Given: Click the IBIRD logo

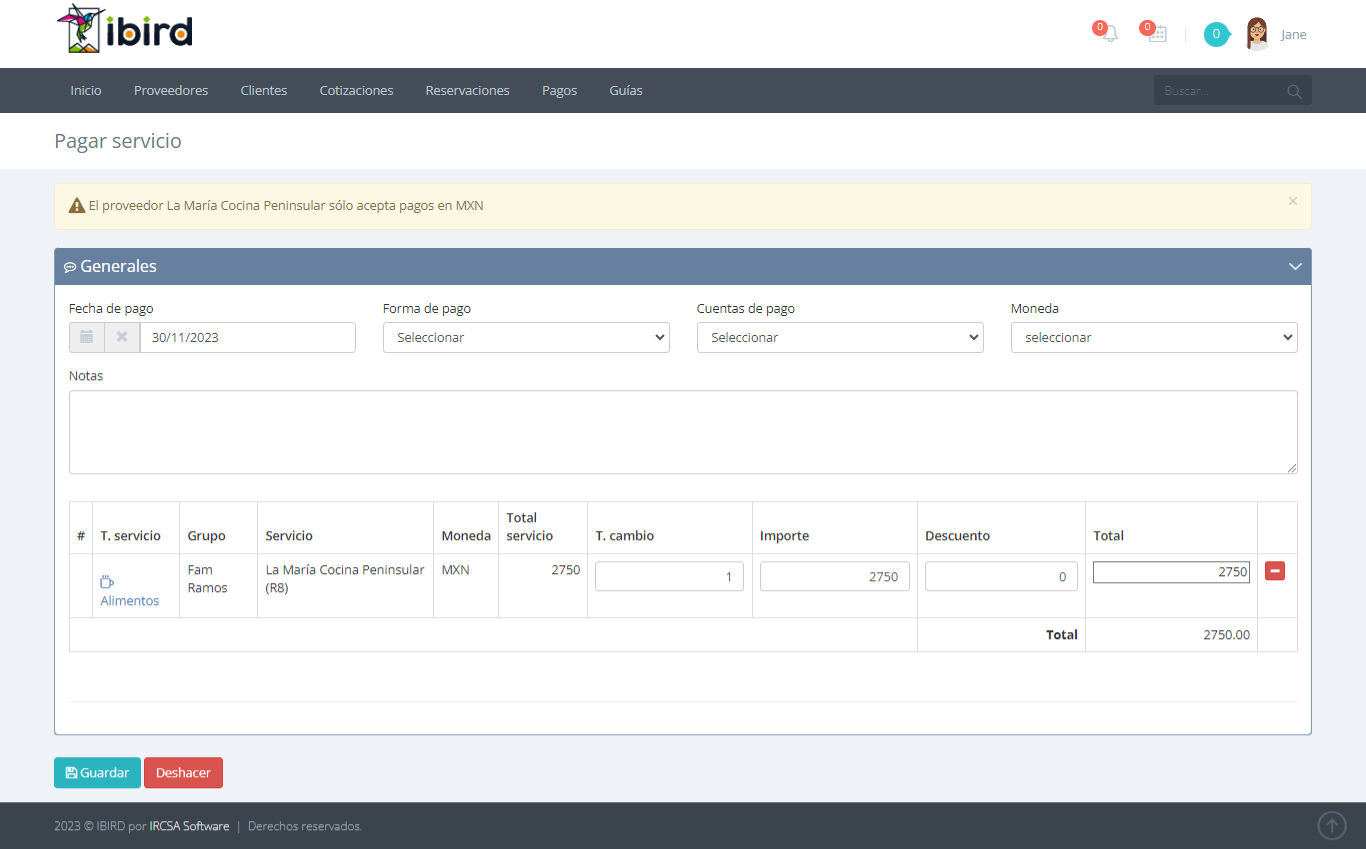Looking at the screenshot, I should pyautogui.click(x=124, y=30).
